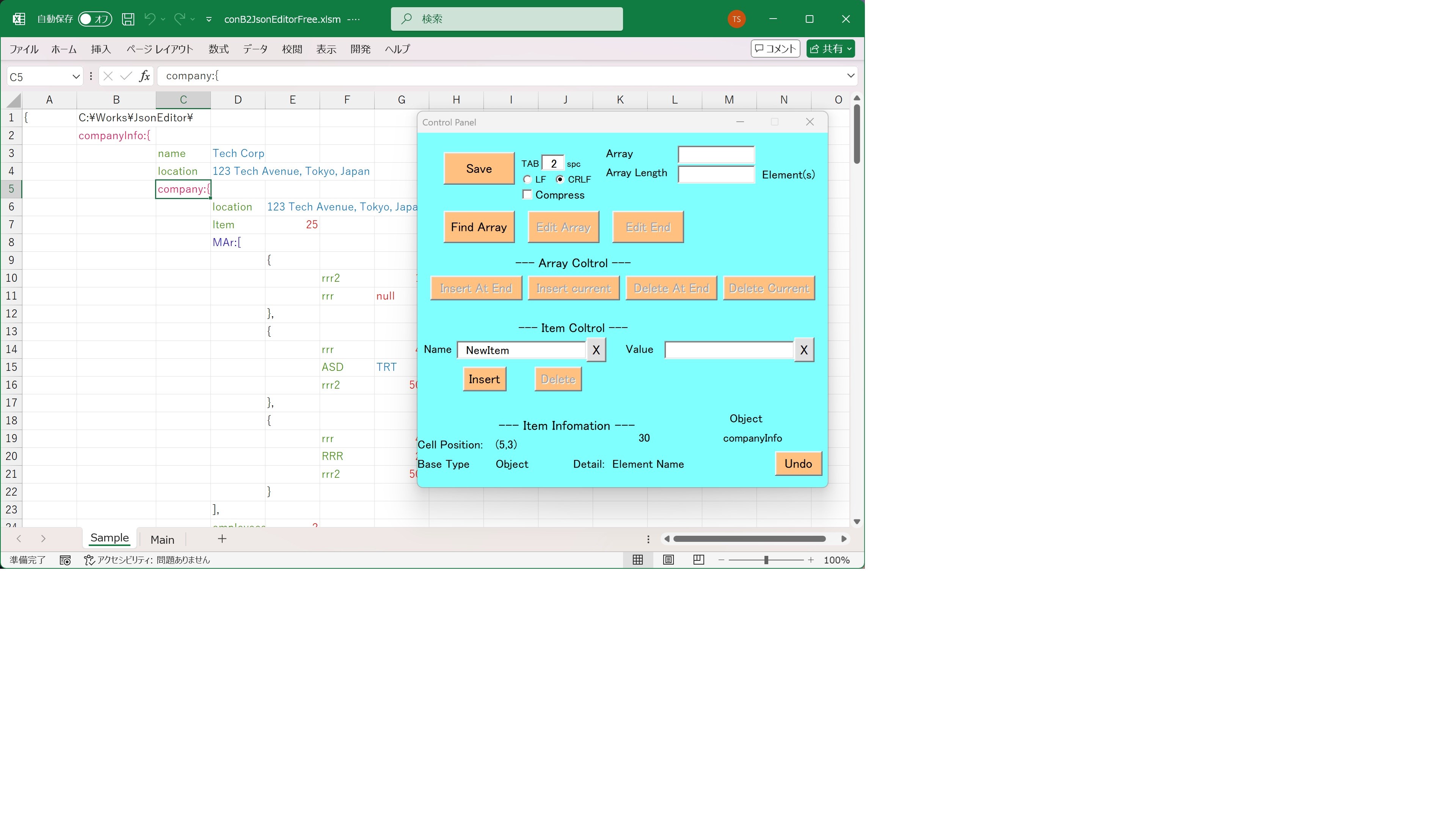Switch to Page Layout view icon

668,560
